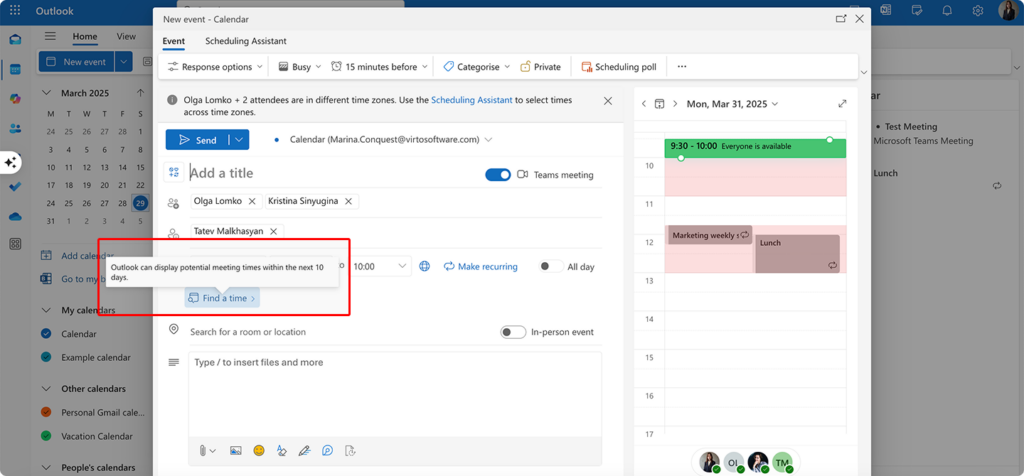
Task: Open More apps in the sidebar
Action: pos(15,244)
